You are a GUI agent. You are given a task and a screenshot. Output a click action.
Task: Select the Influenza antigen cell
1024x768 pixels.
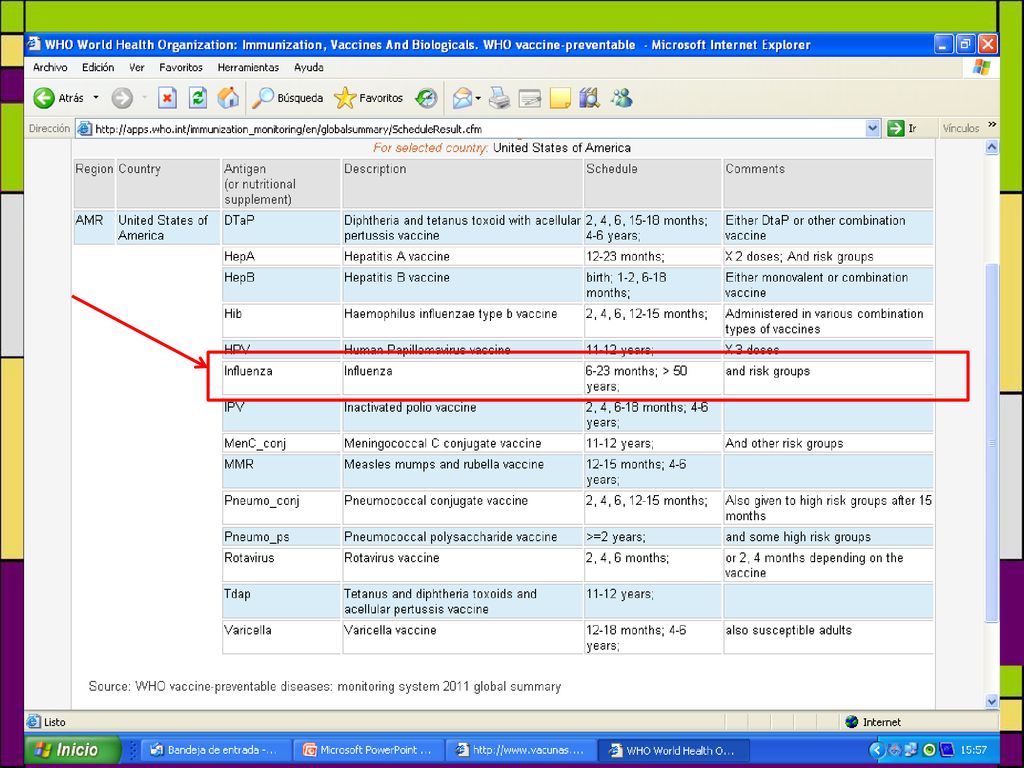[x=281, y=377]
